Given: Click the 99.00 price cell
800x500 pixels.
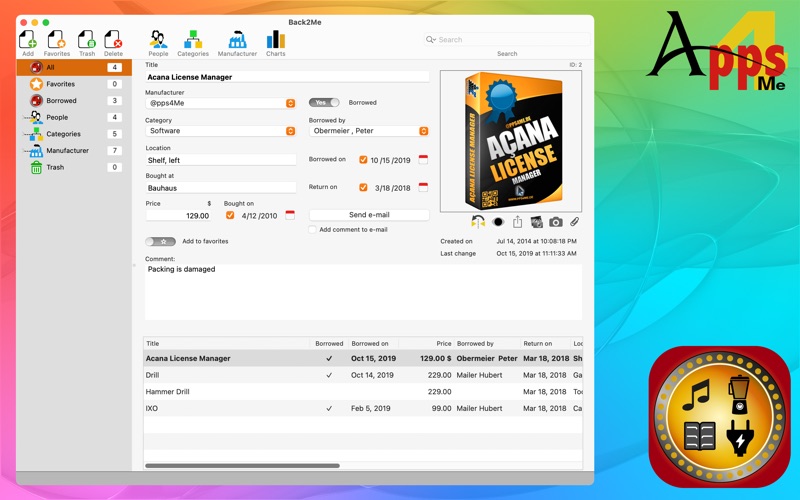Looking at the screenshot, I should (441, 408).
